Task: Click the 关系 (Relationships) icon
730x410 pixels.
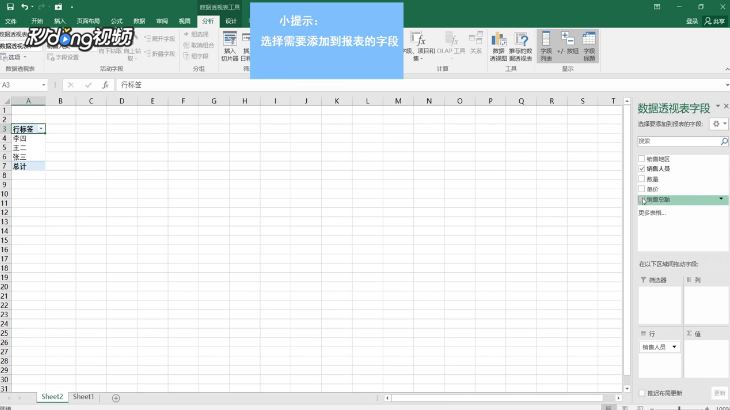Action: 476,43
